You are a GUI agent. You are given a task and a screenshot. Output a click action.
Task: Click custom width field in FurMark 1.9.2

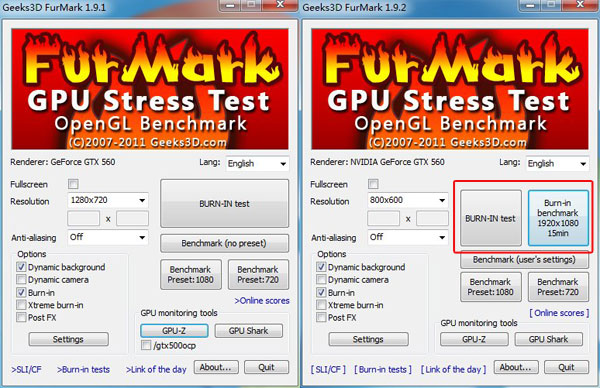(x=384, y=218)
